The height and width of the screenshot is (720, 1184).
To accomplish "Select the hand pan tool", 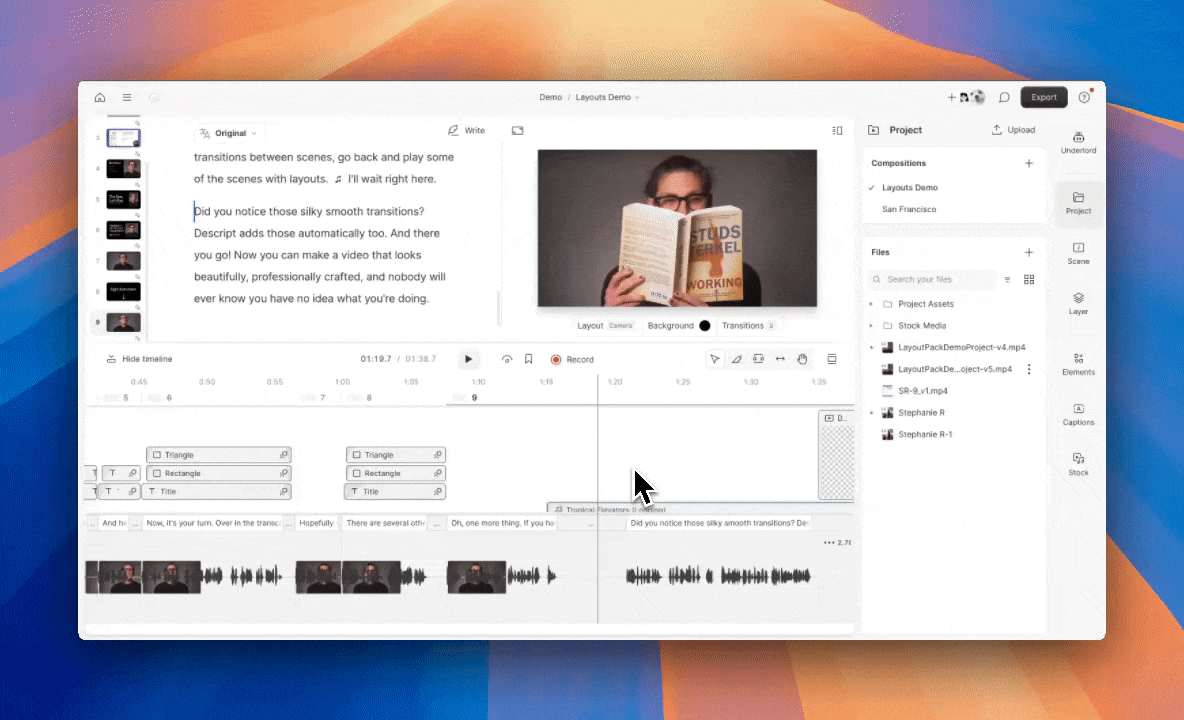I will pyautogui.click(x=802, y=359).
